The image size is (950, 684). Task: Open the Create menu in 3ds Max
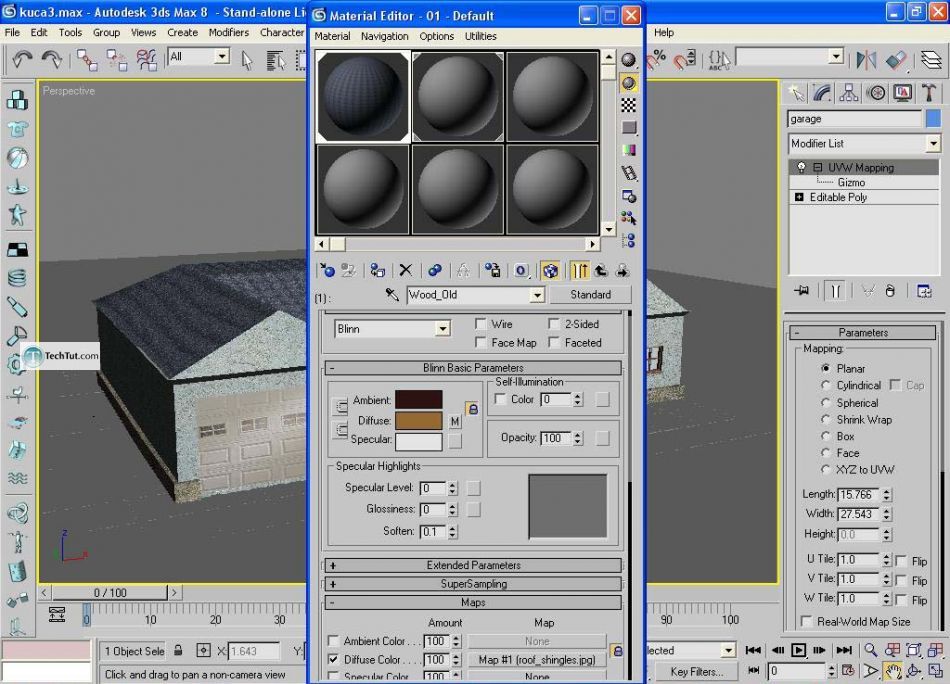click(182, 33)
